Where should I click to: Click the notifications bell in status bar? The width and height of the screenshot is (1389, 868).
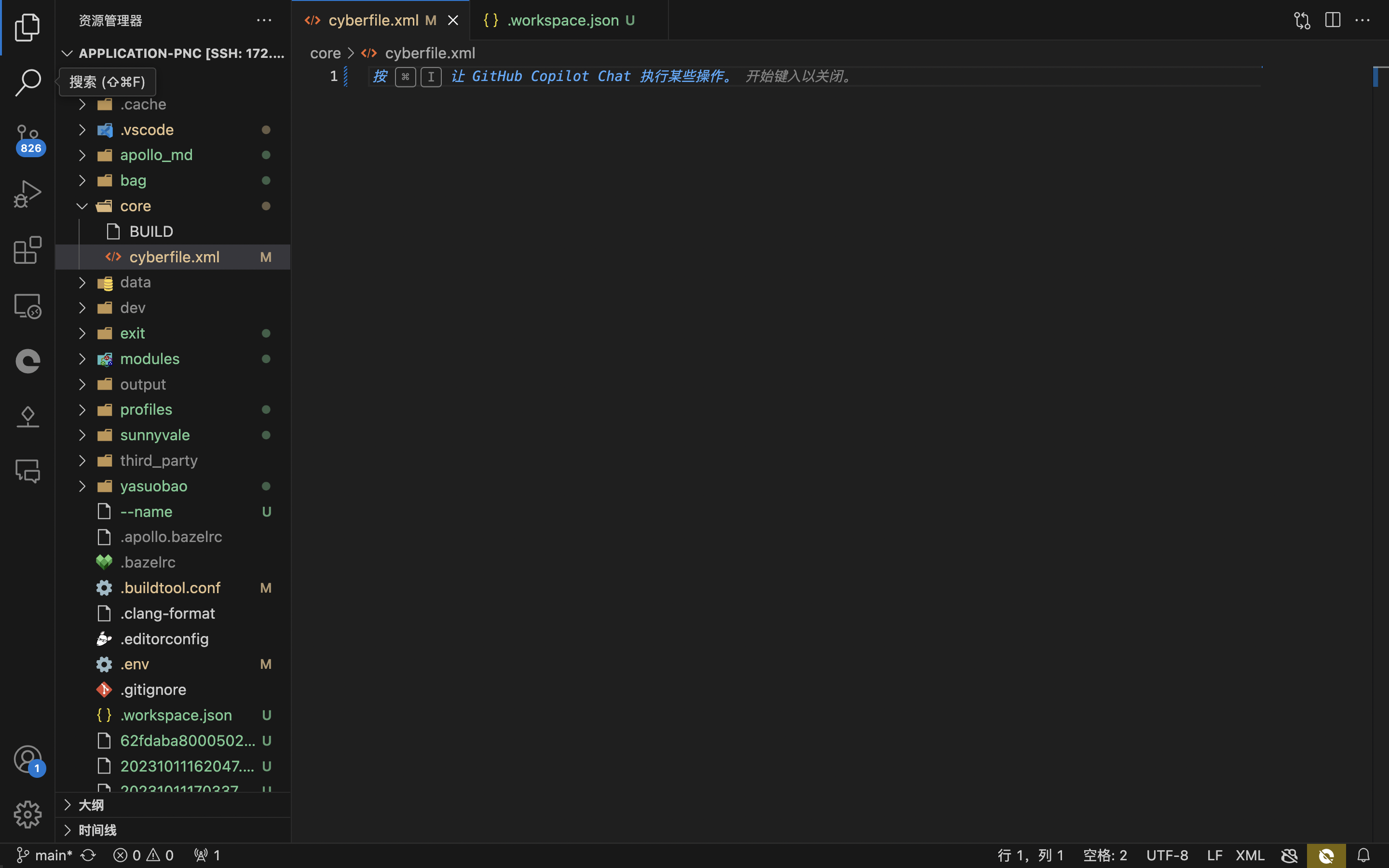(x=1363, y=855)
